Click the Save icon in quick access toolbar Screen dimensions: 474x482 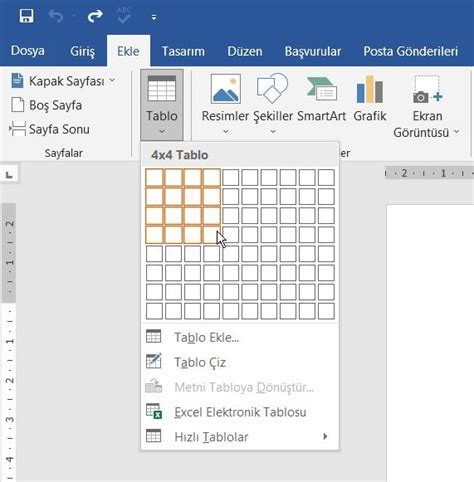26,16
